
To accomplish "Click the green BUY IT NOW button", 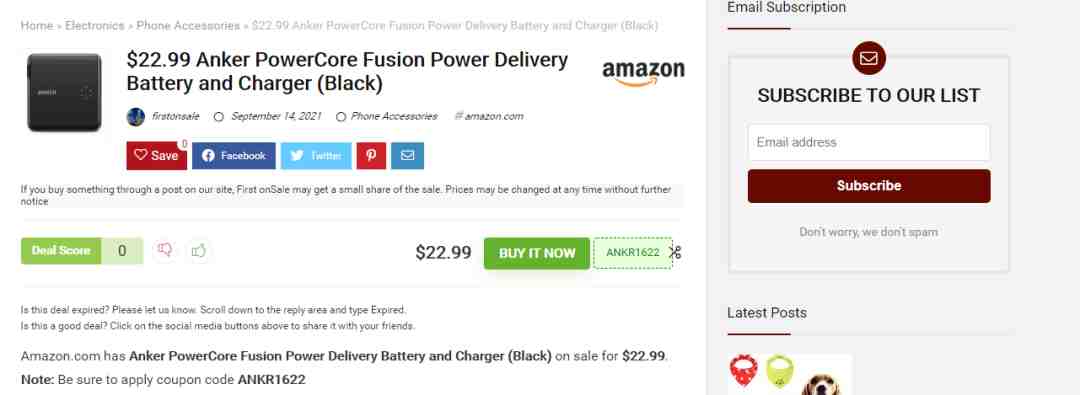I will point(537,253).
